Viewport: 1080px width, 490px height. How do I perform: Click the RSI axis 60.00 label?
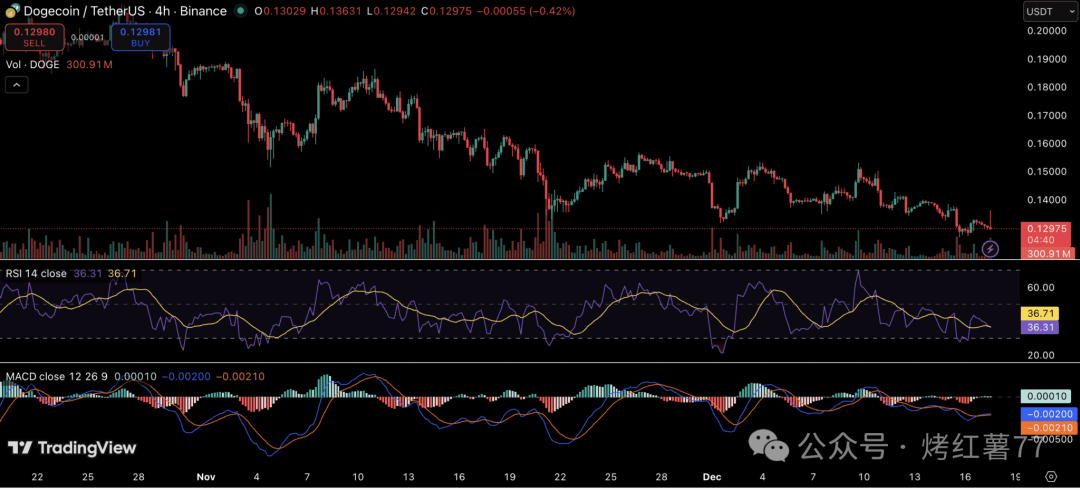(x=1041, y=287)
